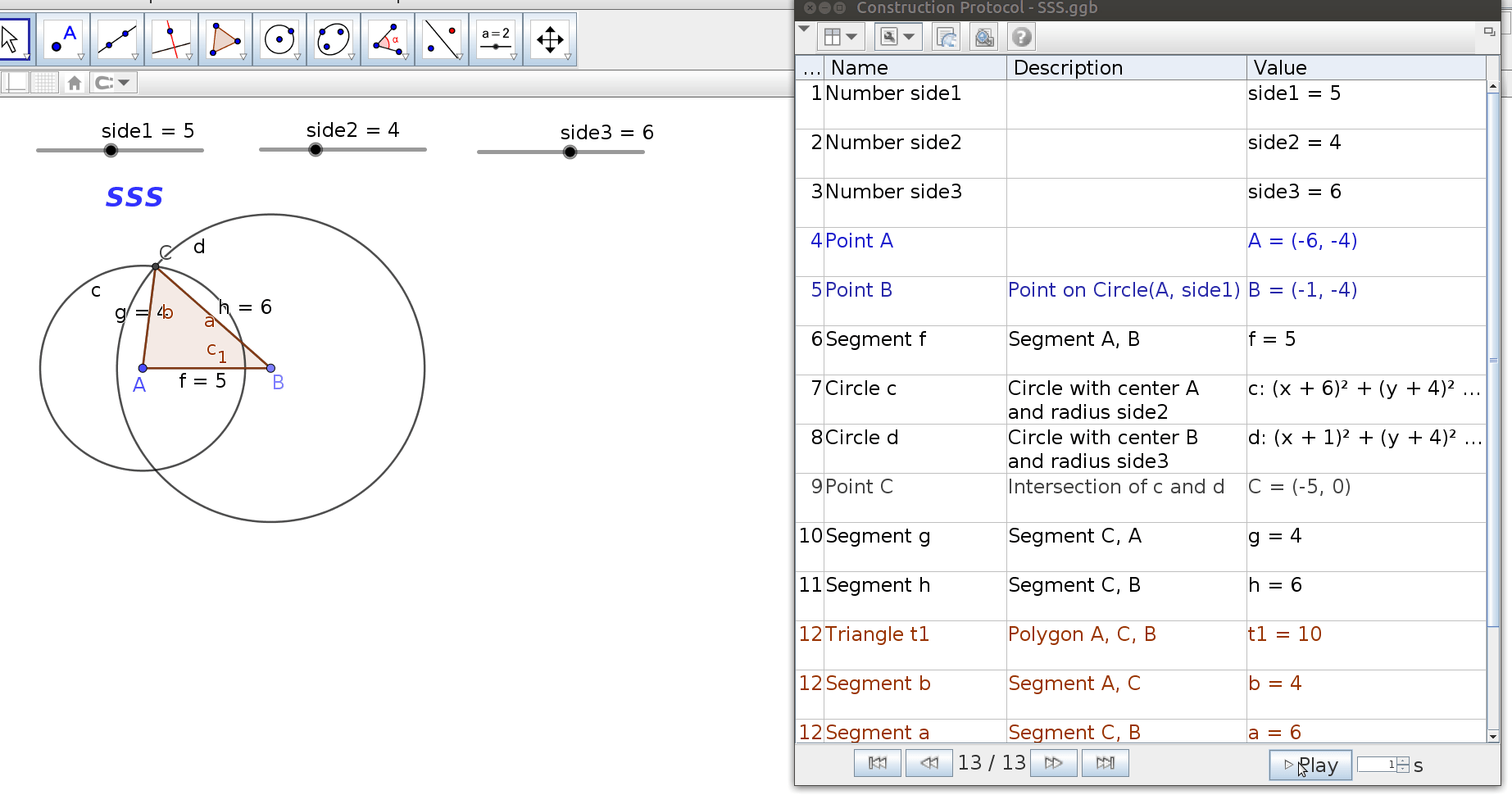Click point B on the drawing

(271, 368)
